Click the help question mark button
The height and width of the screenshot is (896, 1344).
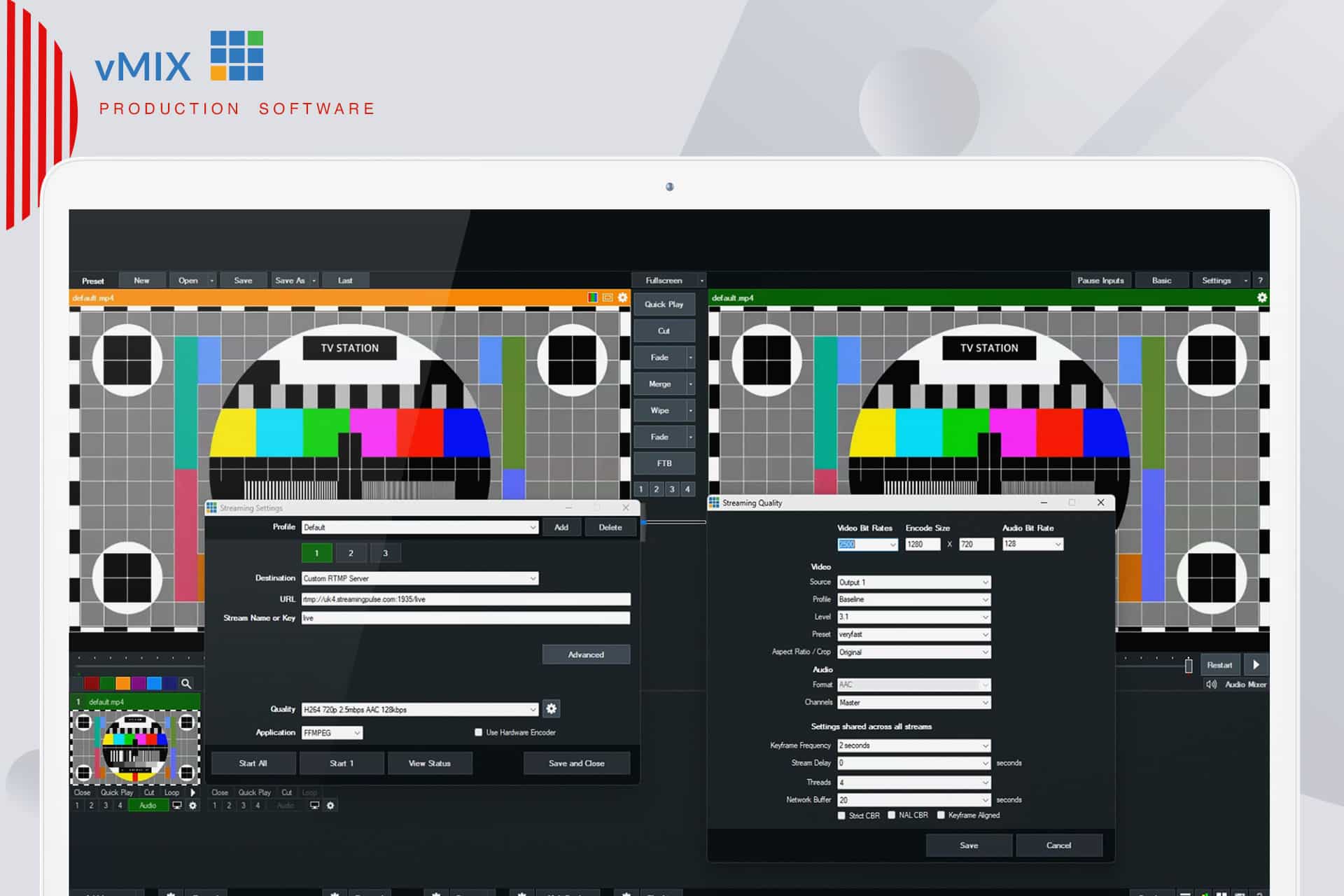(1260, 280)
